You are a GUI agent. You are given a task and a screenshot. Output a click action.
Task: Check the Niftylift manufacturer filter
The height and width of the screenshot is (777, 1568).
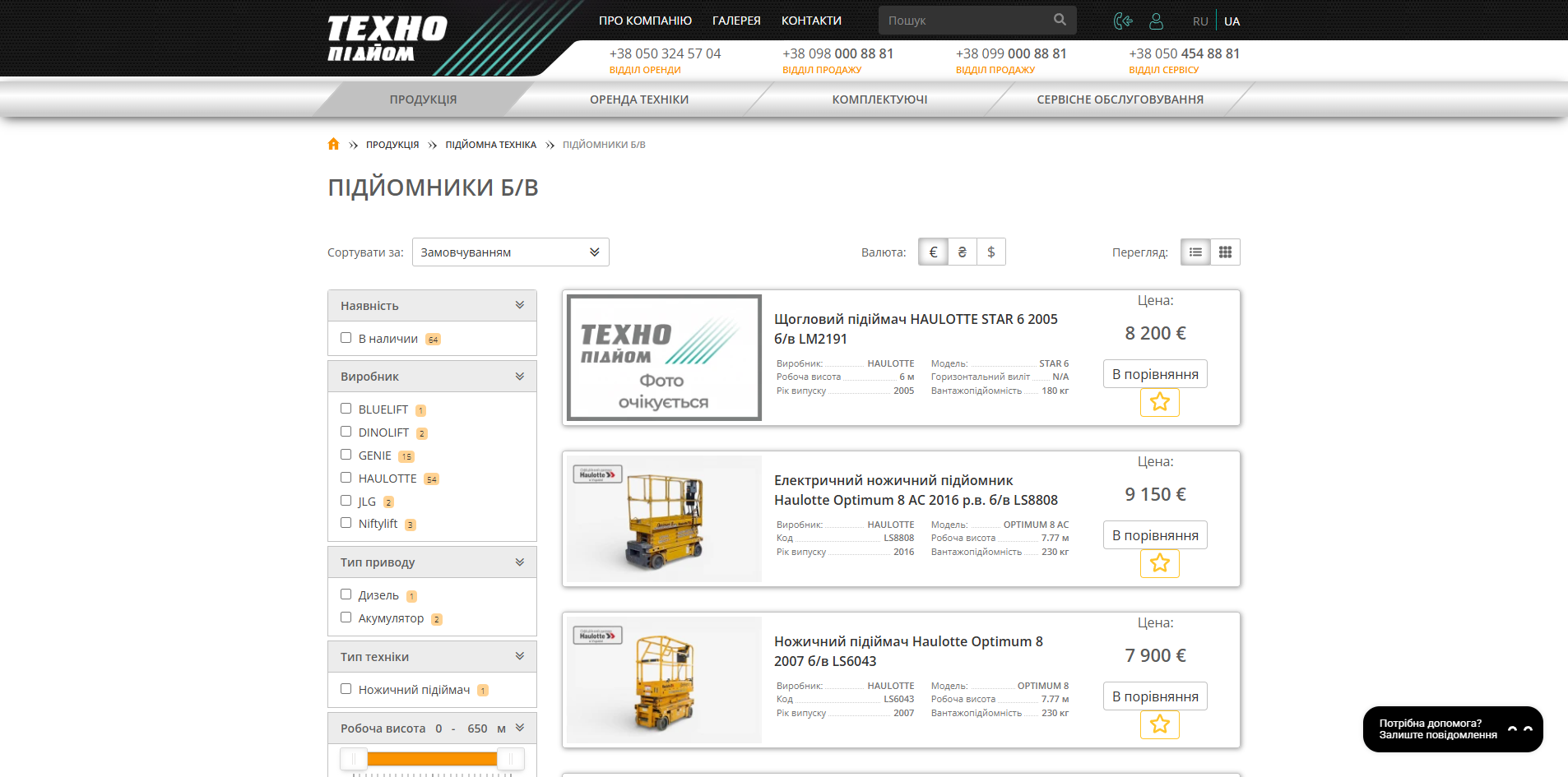[x=346, y=523]
